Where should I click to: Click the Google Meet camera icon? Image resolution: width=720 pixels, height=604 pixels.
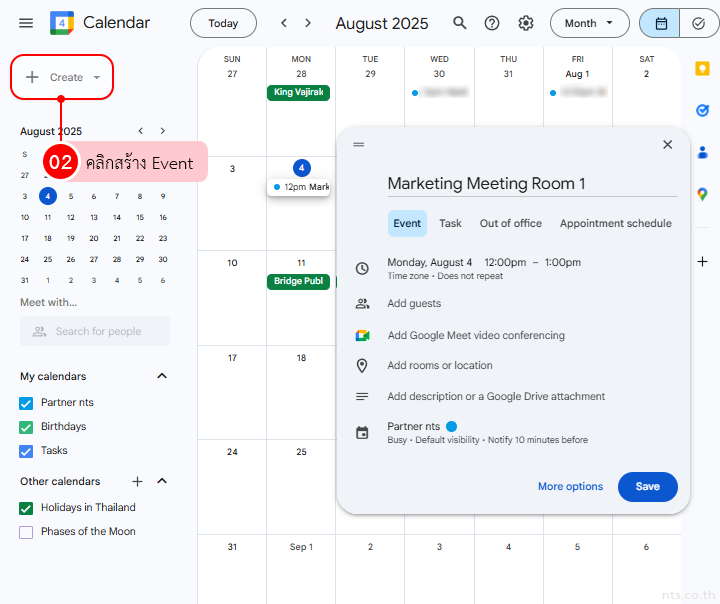362,336
